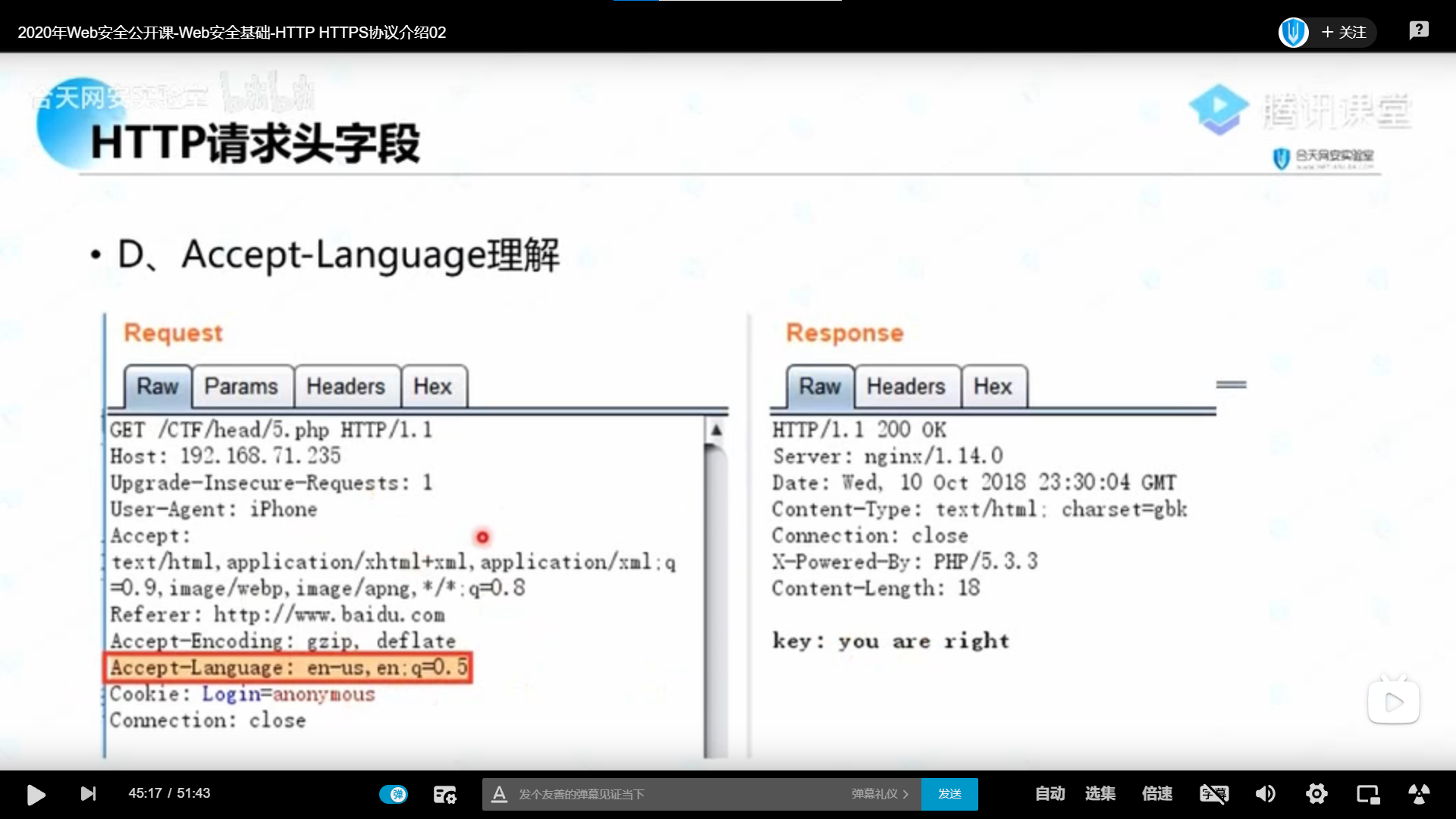
Task: Open uploader avatar profile
Action: coord(1293,33)
